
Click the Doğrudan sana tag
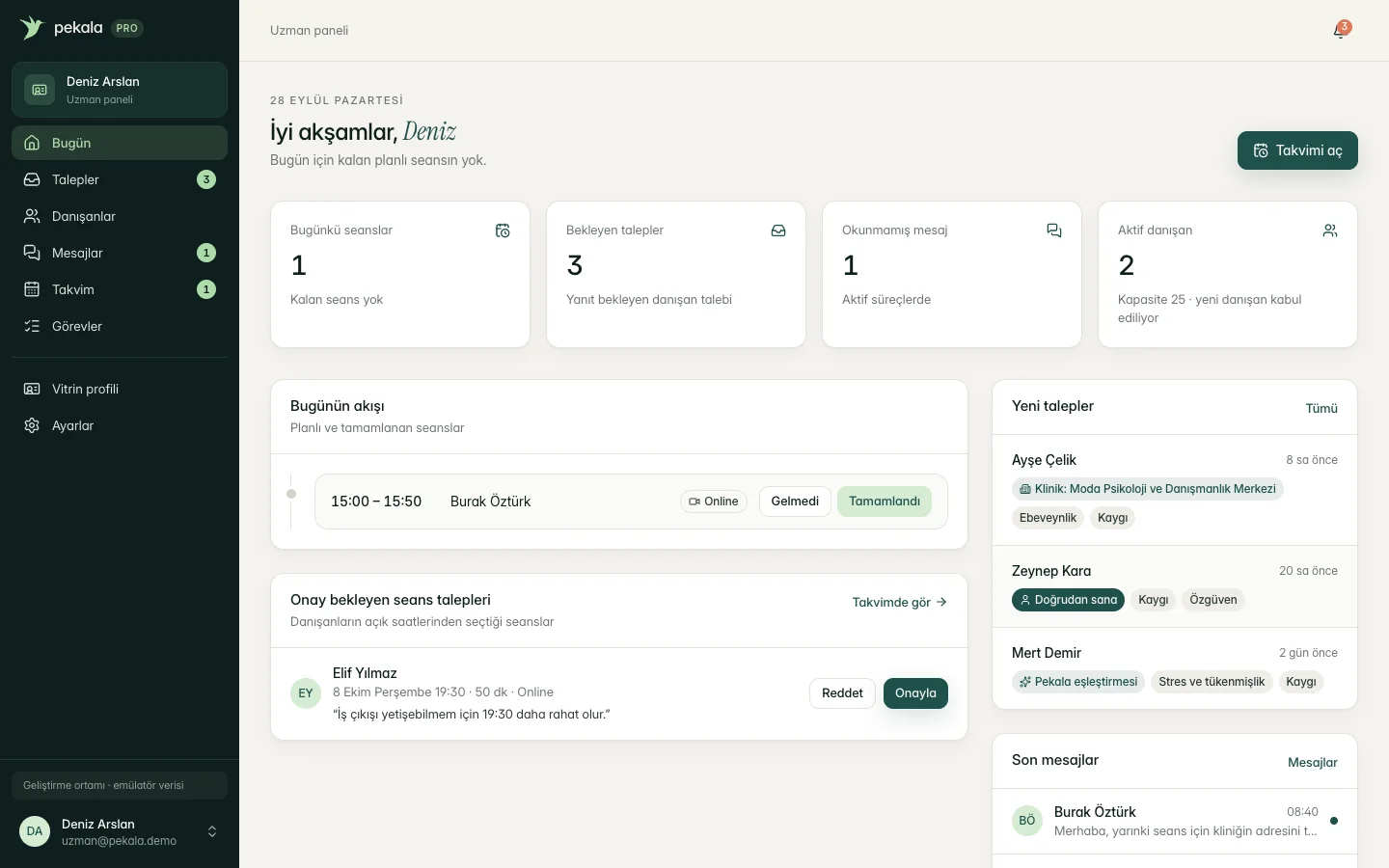click(x=1068, y=600)
